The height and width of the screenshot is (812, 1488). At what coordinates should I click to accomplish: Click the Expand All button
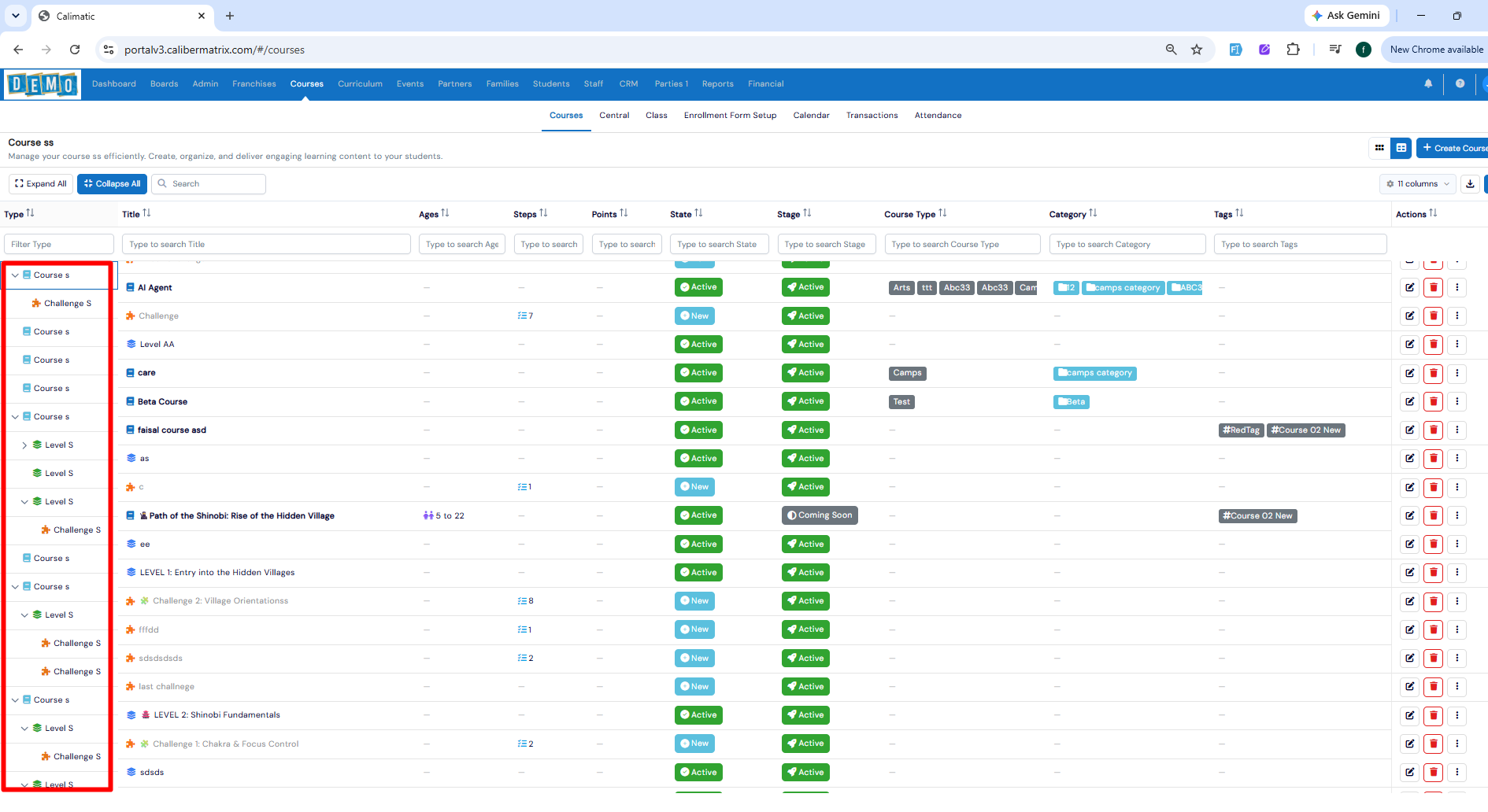41,184
